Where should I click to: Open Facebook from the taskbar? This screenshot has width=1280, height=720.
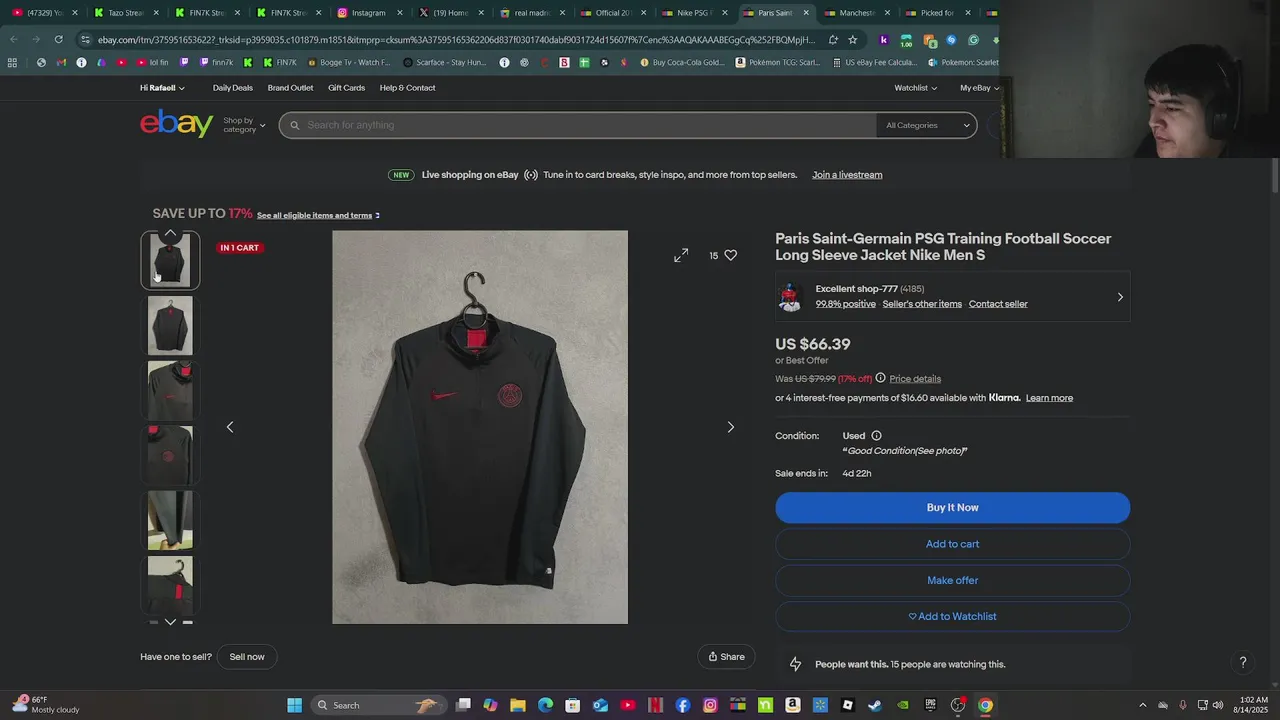[x=683, y=705]
